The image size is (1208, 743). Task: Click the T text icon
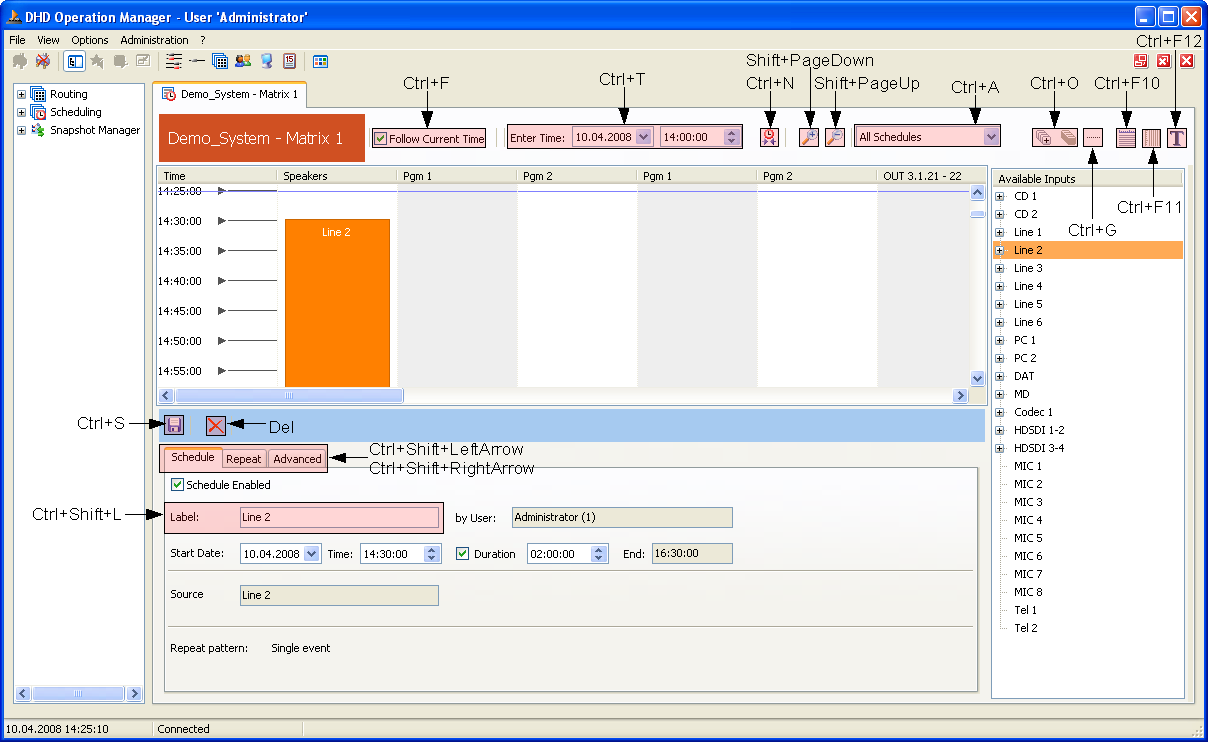click(1177, 138)
